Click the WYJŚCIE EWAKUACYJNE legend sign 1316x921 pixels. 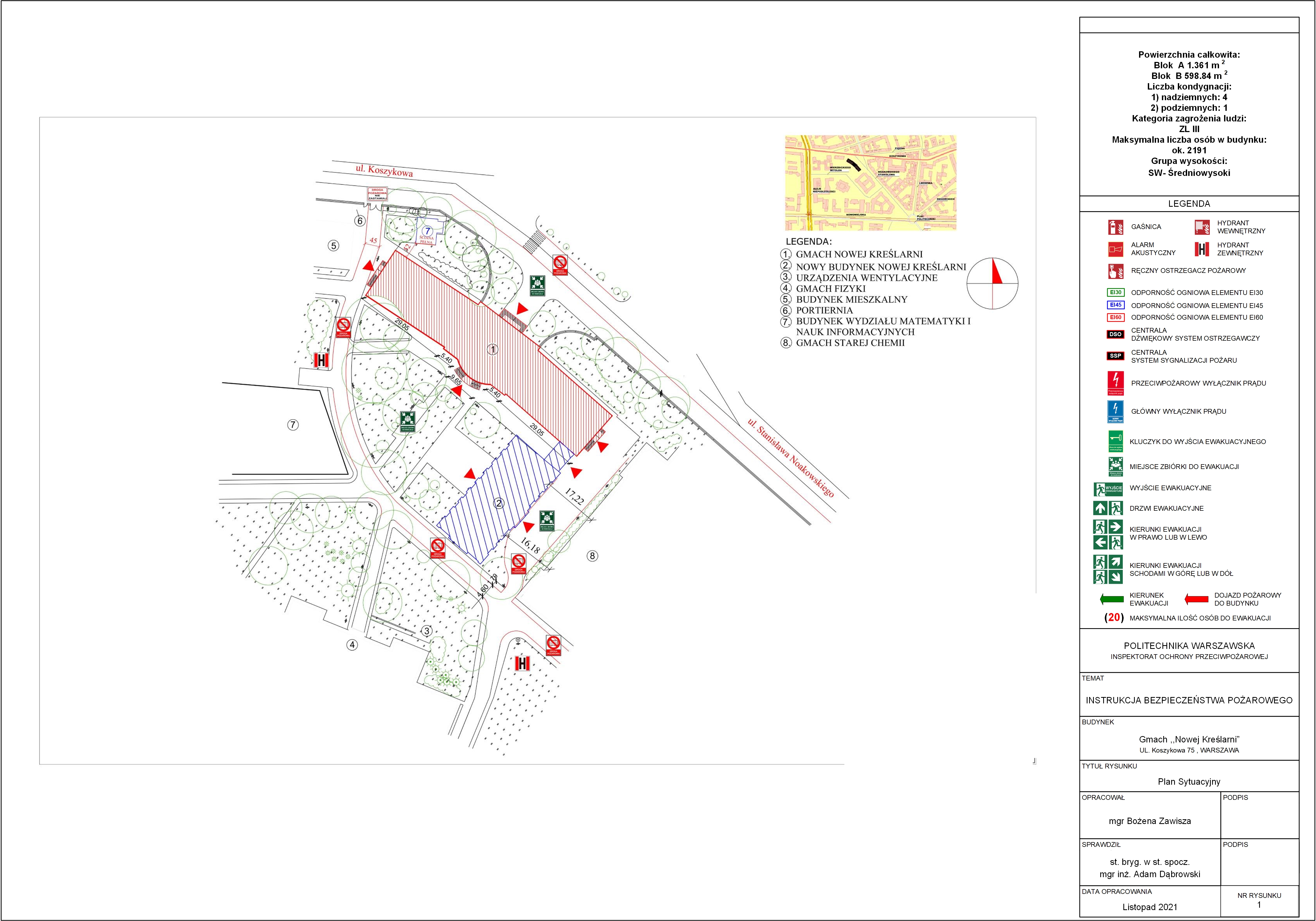tap(1108, 489)
